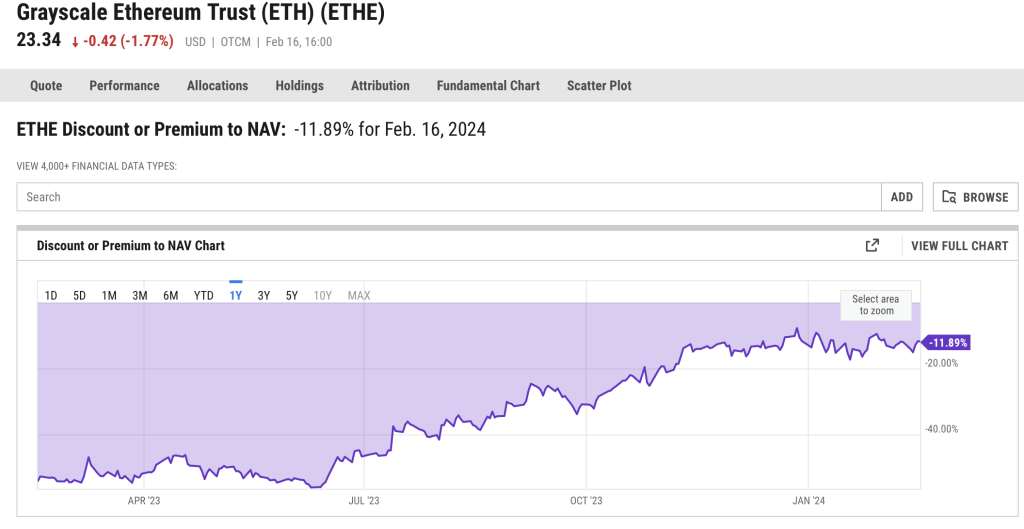Choose the 5Y chart range

292,295
